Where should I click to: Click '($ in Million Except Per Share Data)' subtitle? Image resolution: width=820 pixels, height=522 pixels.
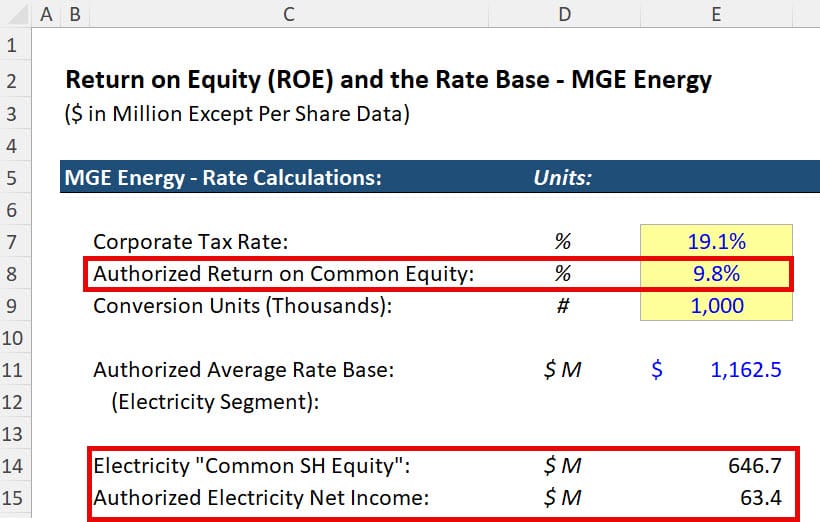point(237,114)
